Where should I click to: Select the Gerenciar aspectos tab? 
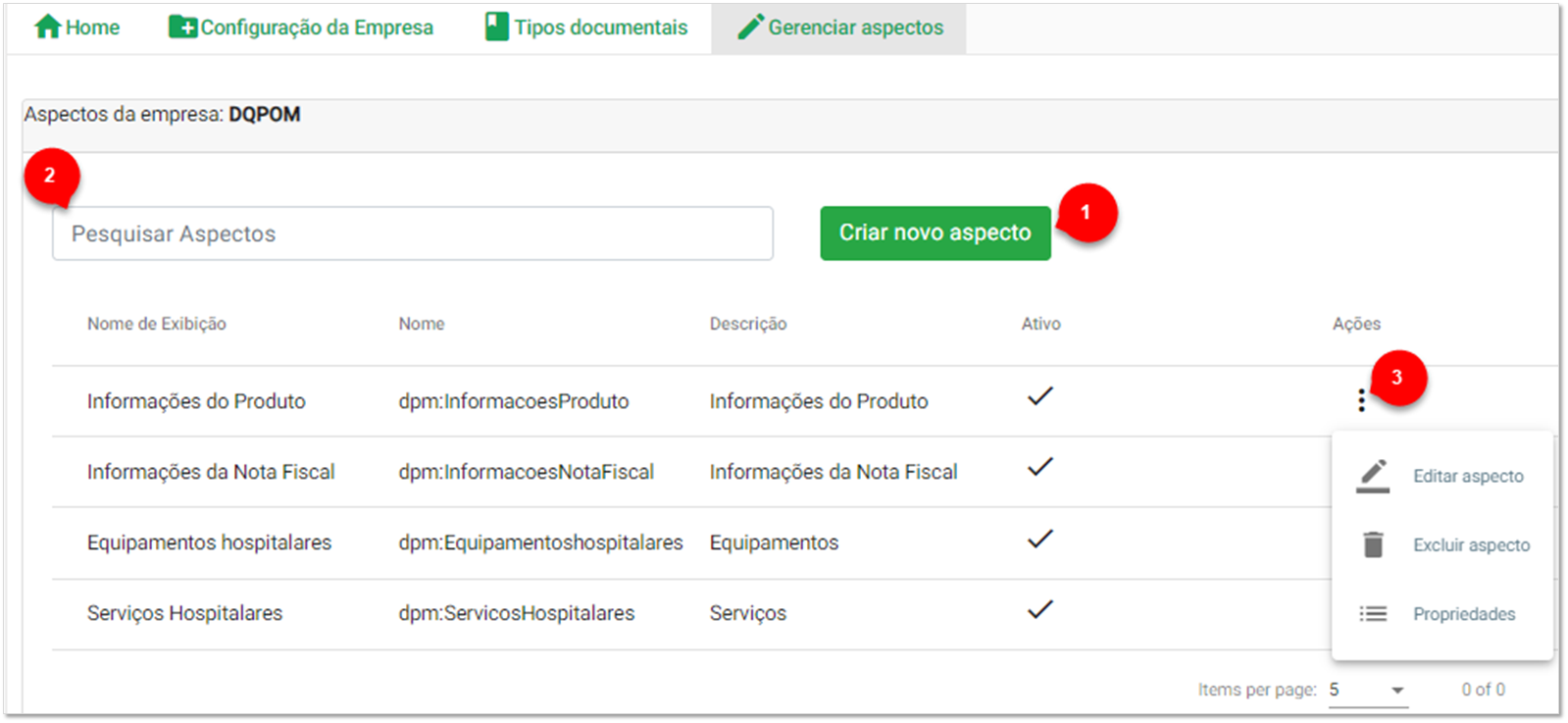pyautogui.click(x=839, y=27)
